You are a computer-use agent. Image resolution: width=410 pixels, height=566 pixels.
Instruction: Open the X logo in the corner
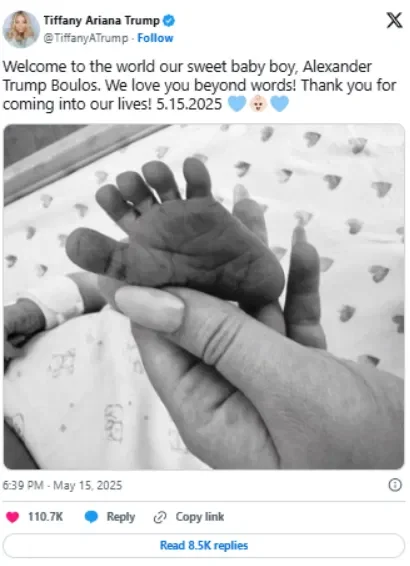[x=394, y=21]
